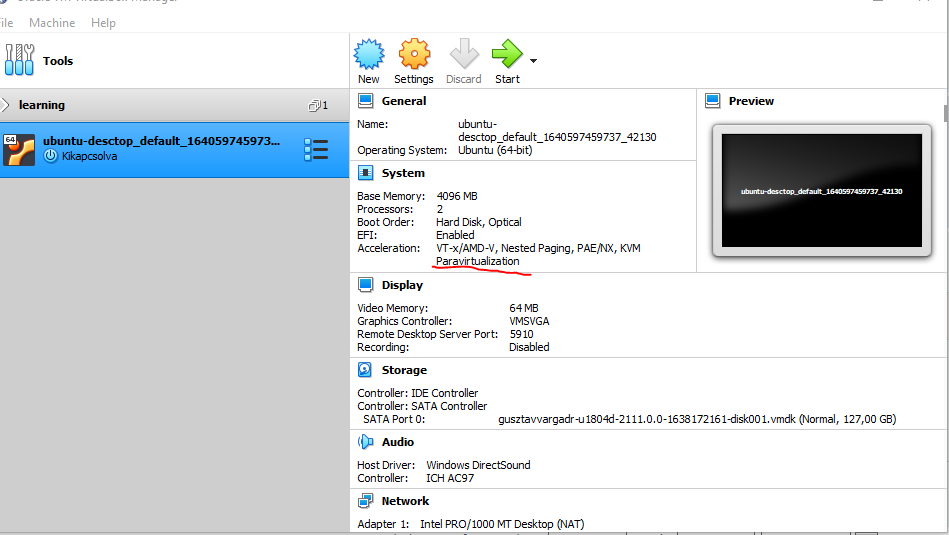This screenshot has width=949, height=535.
Task: Click the Recording Disabled value
Action: pos(529,347)
